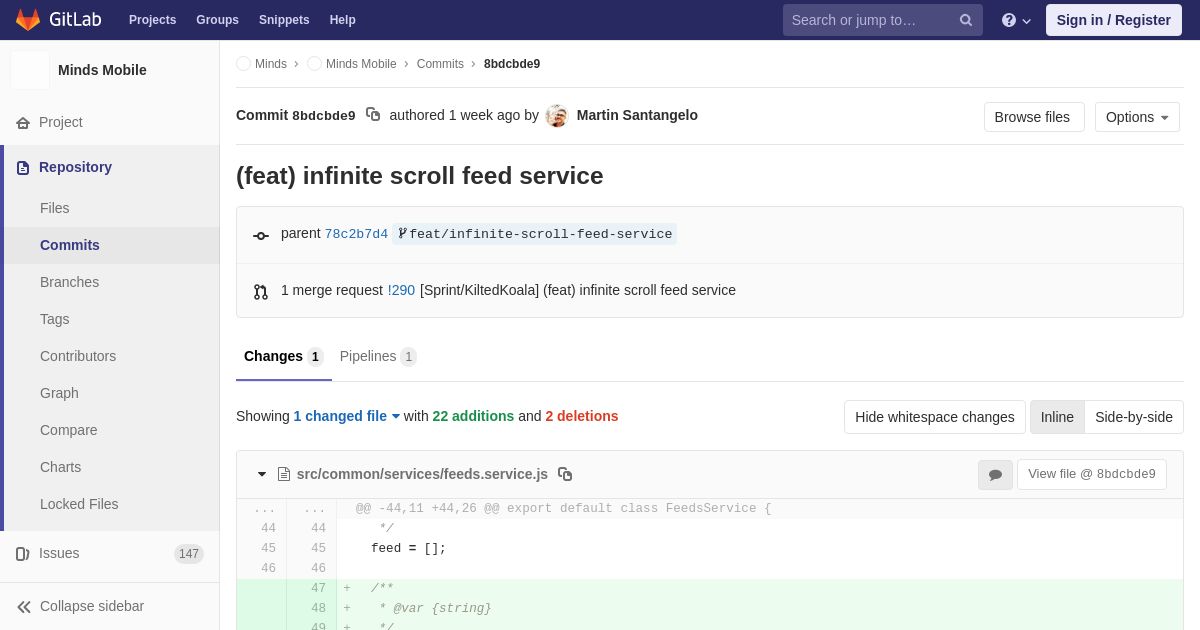Click the Commits breadcrumb link
The image size is (1200, 630).
pos(440,64)
